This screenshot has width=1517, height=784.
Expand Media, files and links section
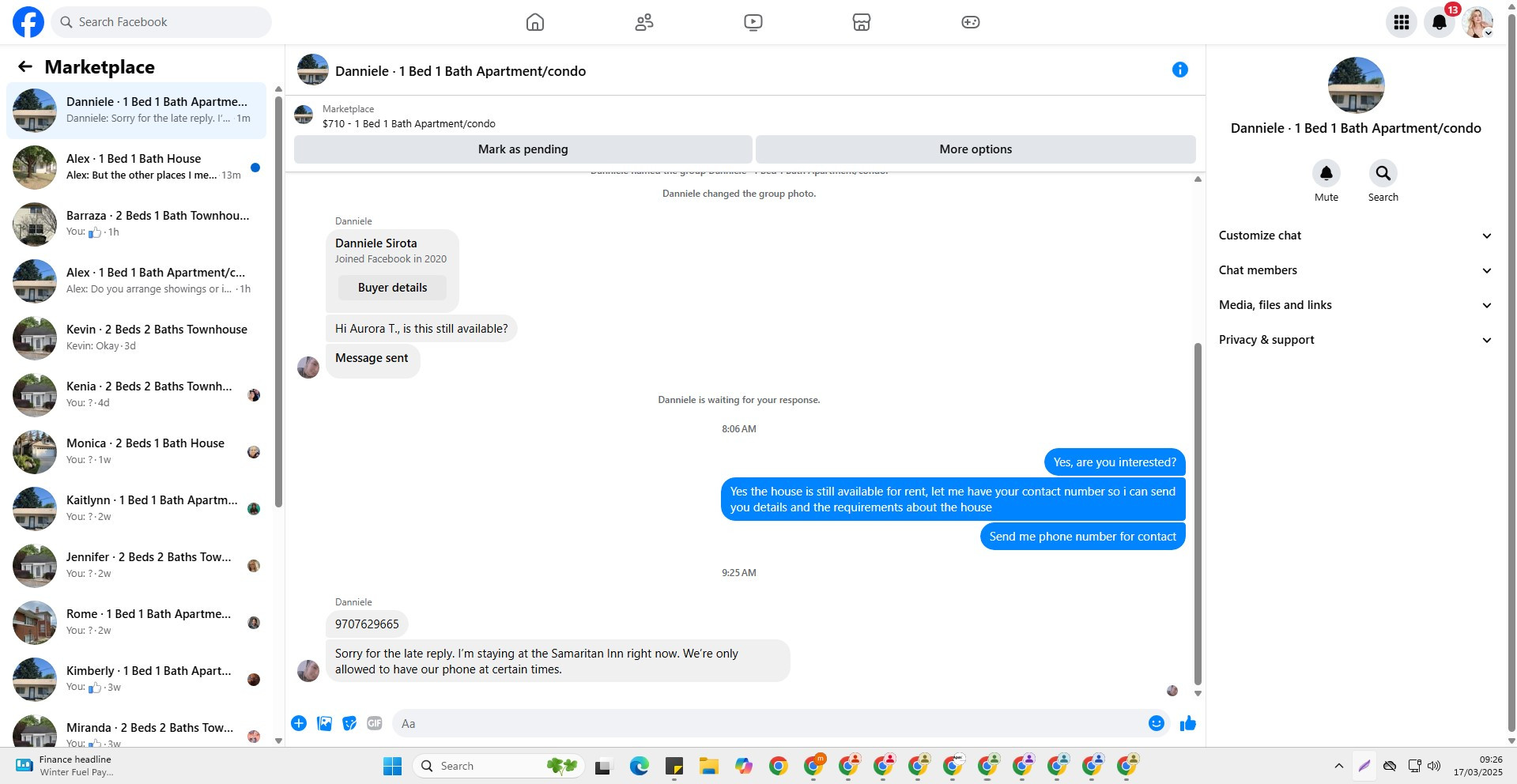click(x=1355, y=305)
